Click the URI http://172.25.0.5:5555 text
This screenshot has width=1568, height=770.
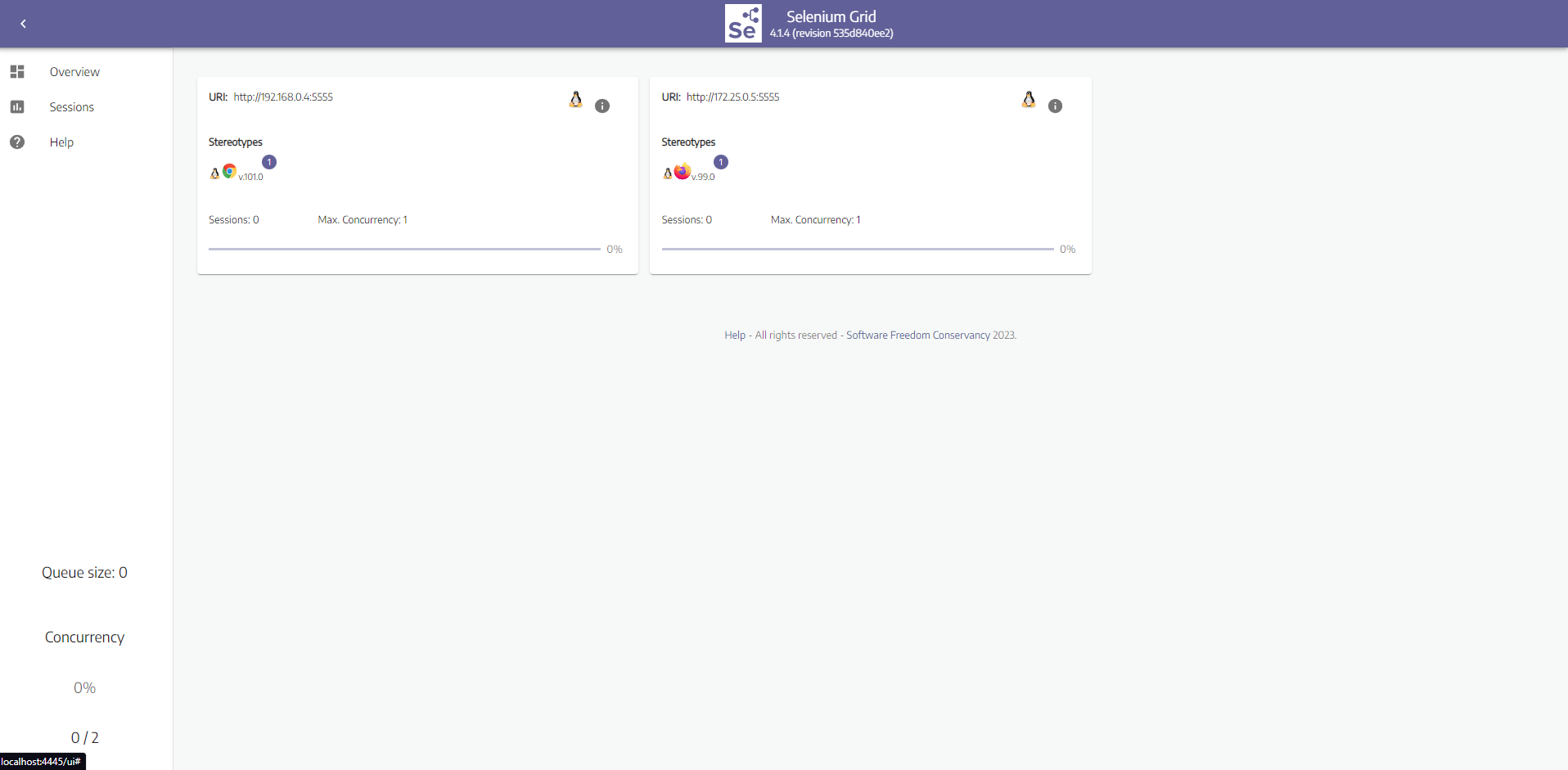tap(733, 97)
